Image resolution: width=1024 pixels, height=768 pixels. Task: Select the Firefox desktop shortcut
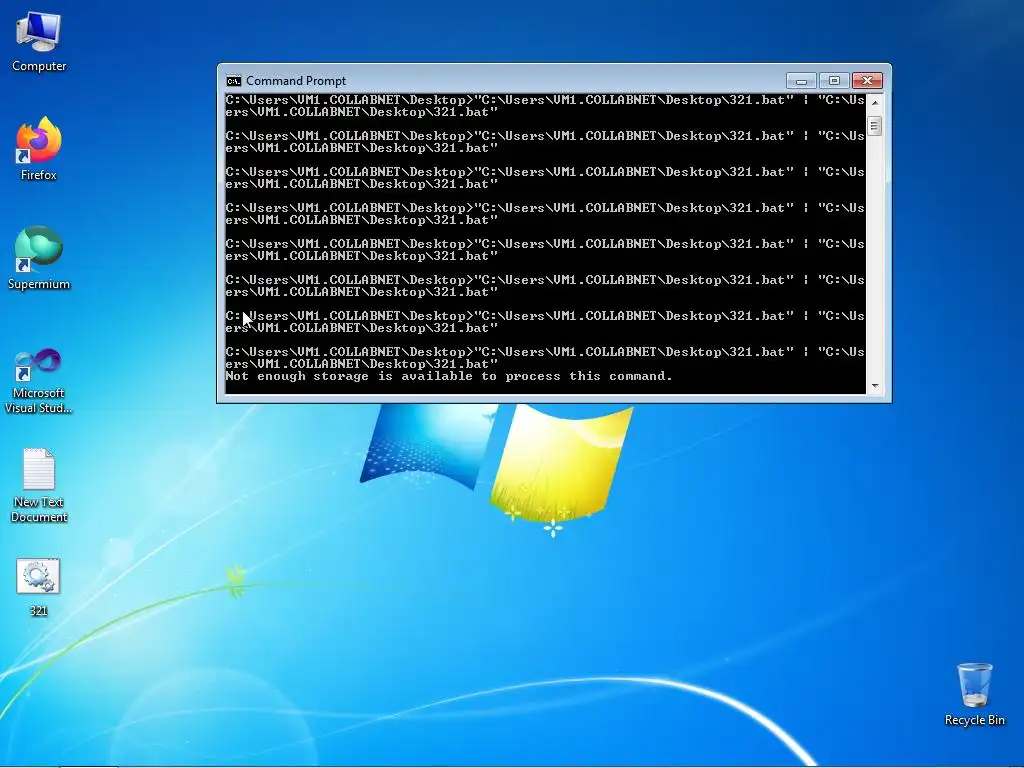[x=39, y=149]
